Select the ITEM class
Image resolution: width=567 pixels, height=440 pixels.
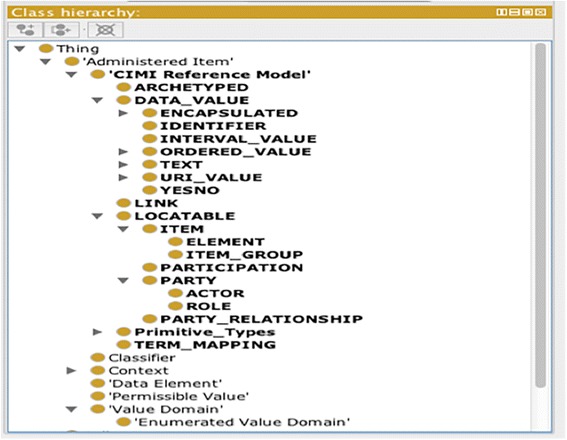182,229
